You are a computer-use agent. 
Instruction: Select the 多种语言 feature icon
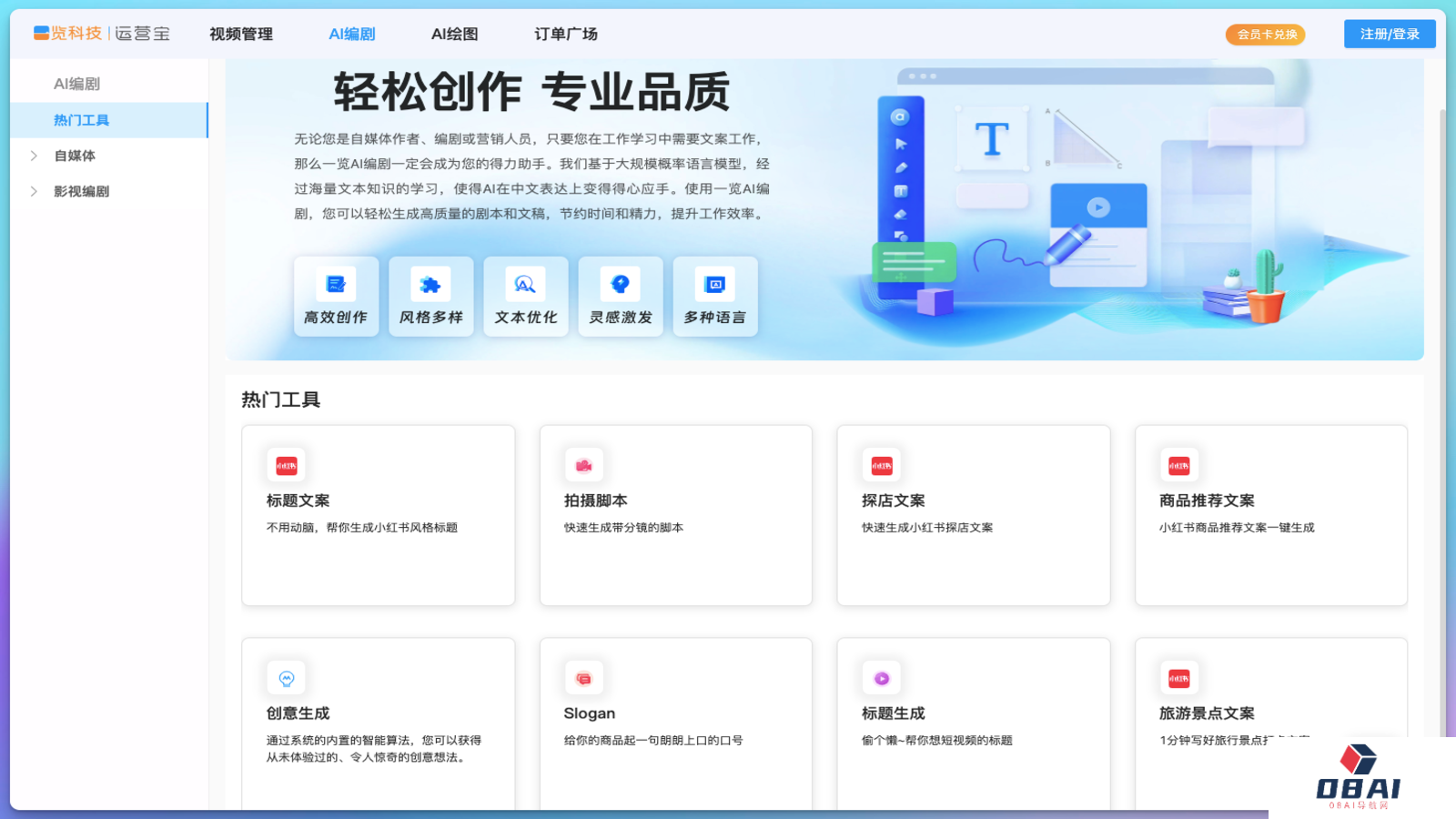coord(714,283)
